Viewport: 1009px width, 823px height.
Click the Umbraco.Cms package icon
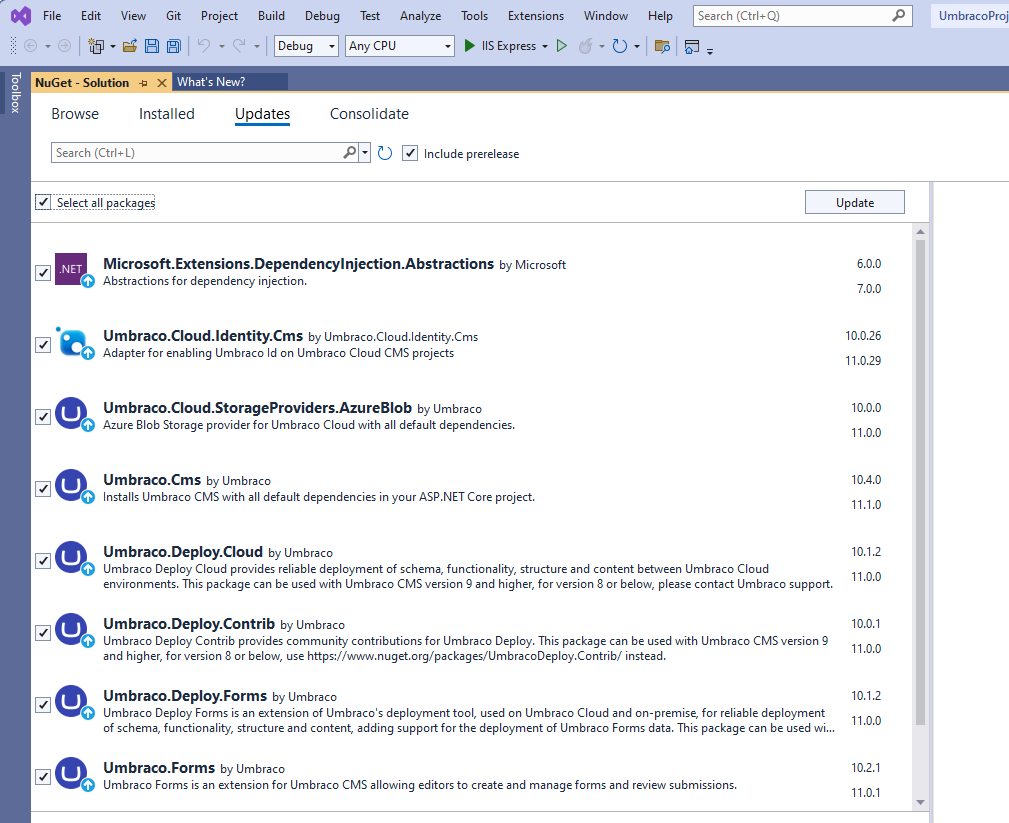pos(71,485)
